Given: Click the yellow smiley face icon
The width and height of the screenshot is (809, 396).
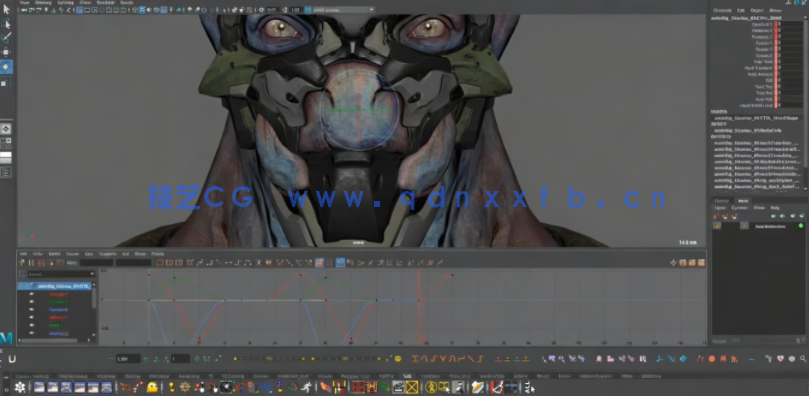Looking at the screenshot, I should pyautogui.click(x=398, y=358).
